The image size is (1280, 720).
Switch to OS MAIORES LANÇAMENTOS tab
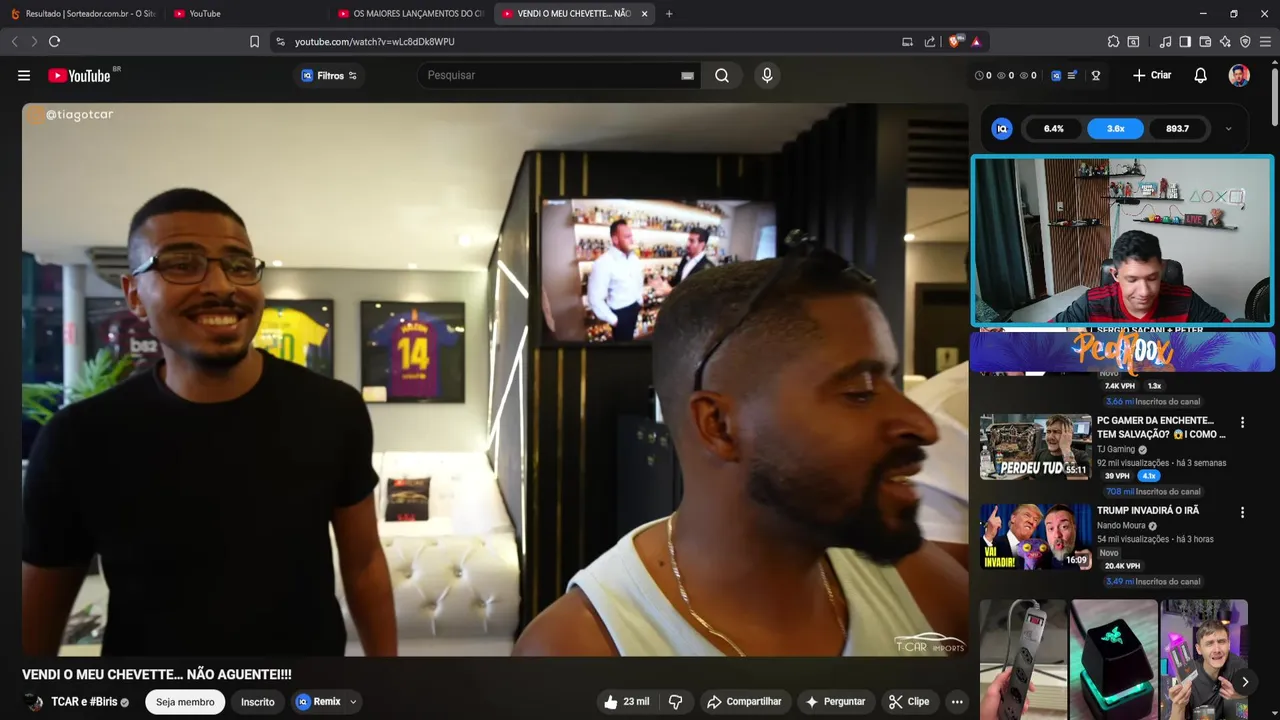click(410, 13)
